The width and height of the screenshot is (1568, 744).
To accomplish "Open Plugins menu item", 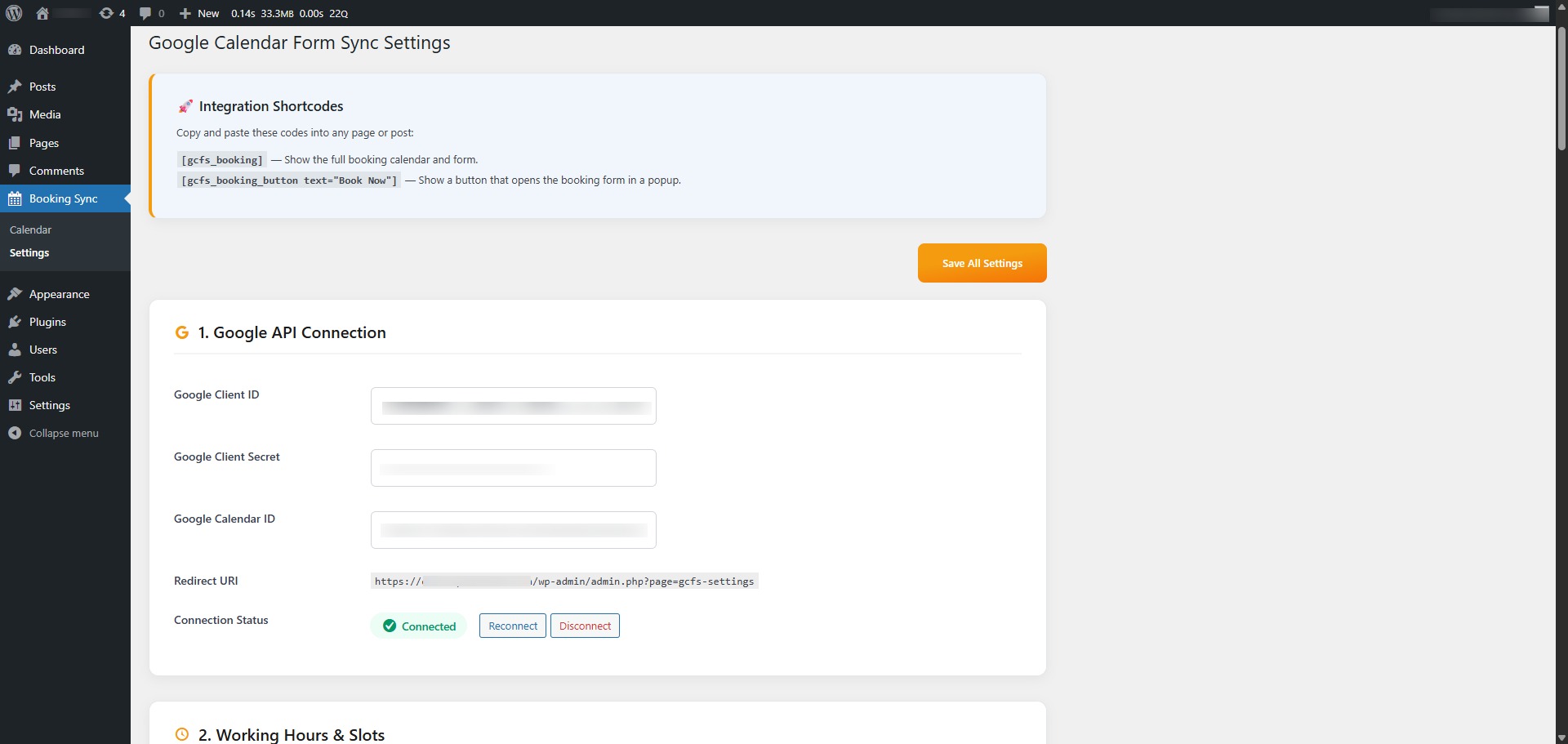I will tap(65, 322).
